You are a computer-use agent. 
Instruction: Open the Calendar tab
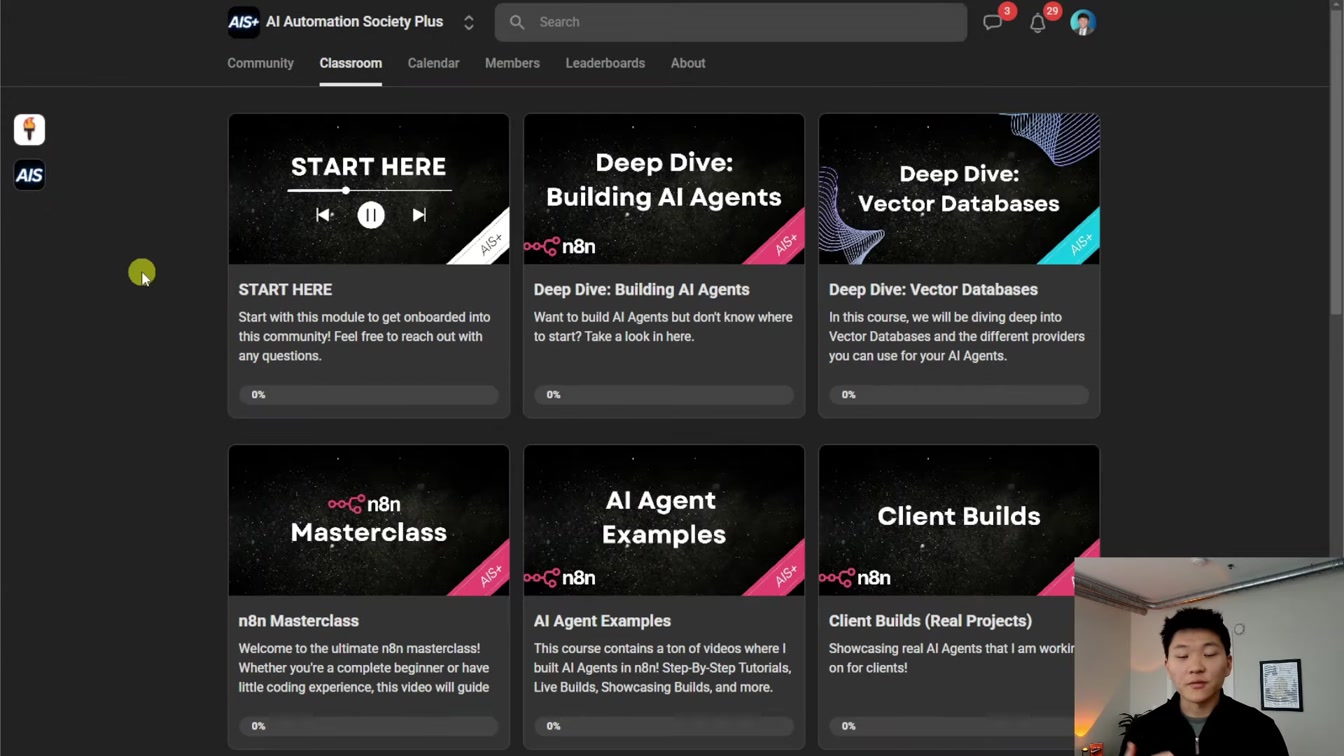(433, 63)
